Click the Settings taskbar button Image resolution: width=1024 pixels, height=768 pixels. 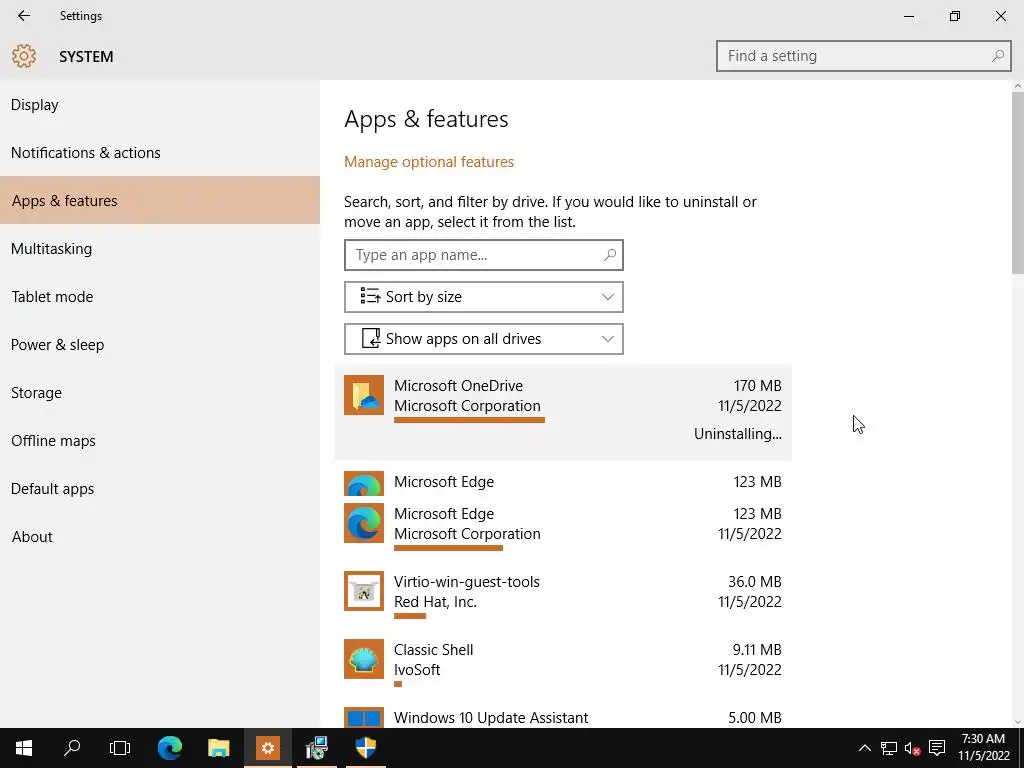tap(268, 748)
